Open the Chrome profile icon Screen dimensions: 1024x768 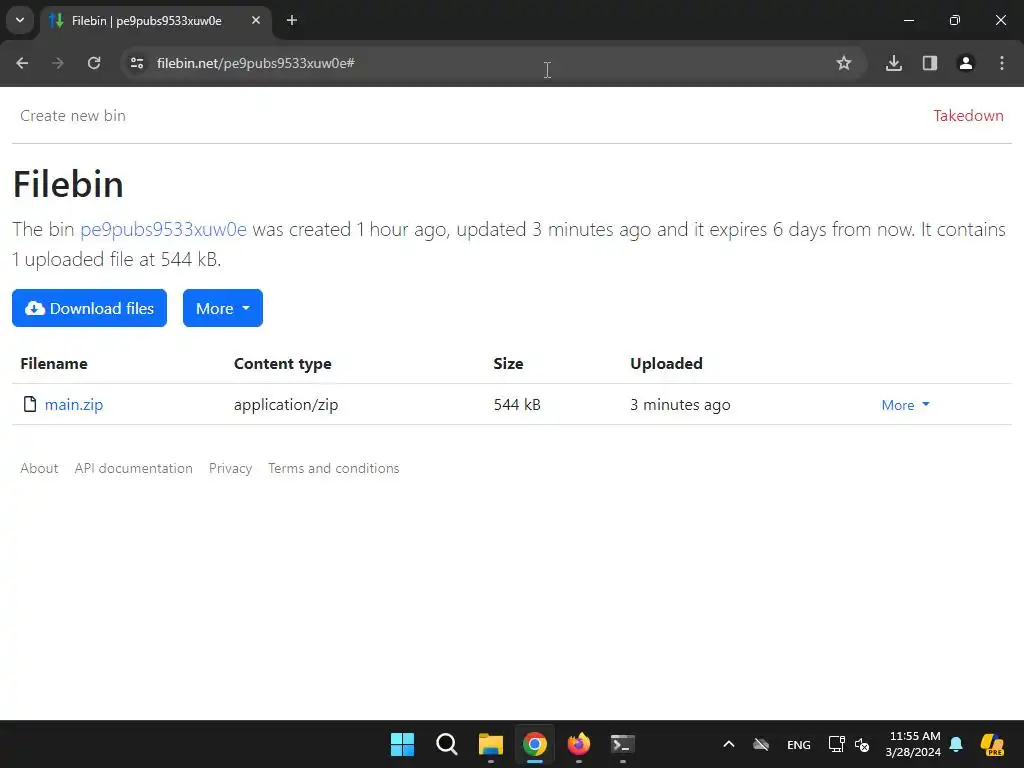(966, 63)
